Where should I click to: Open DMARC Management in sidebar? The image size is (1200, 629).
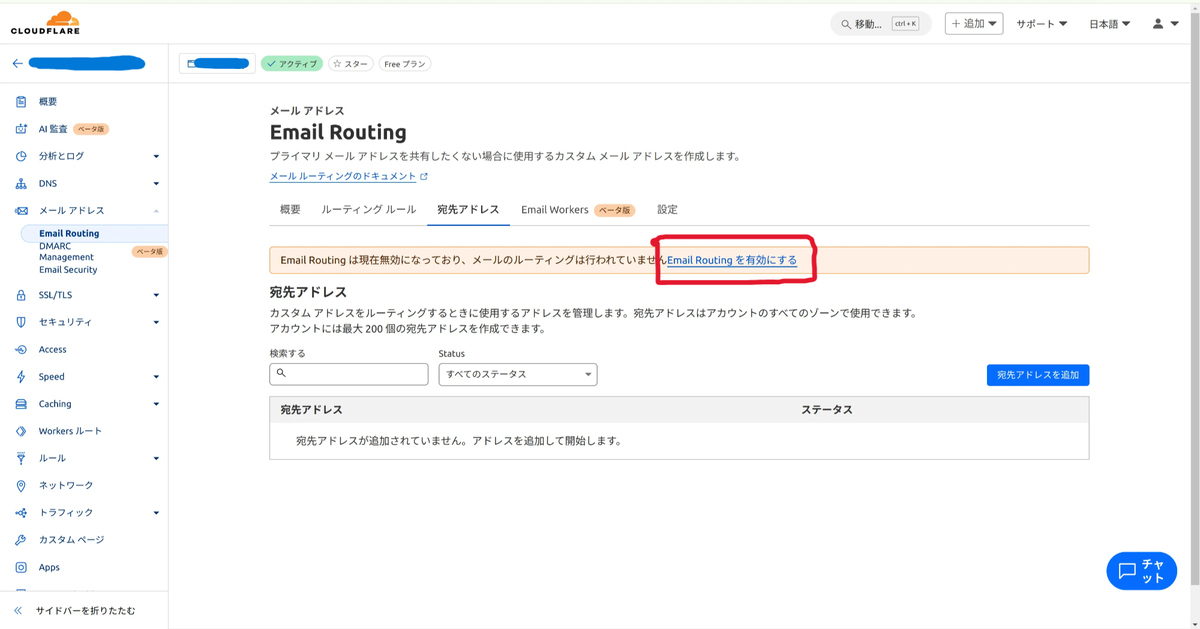coord(66,251)
